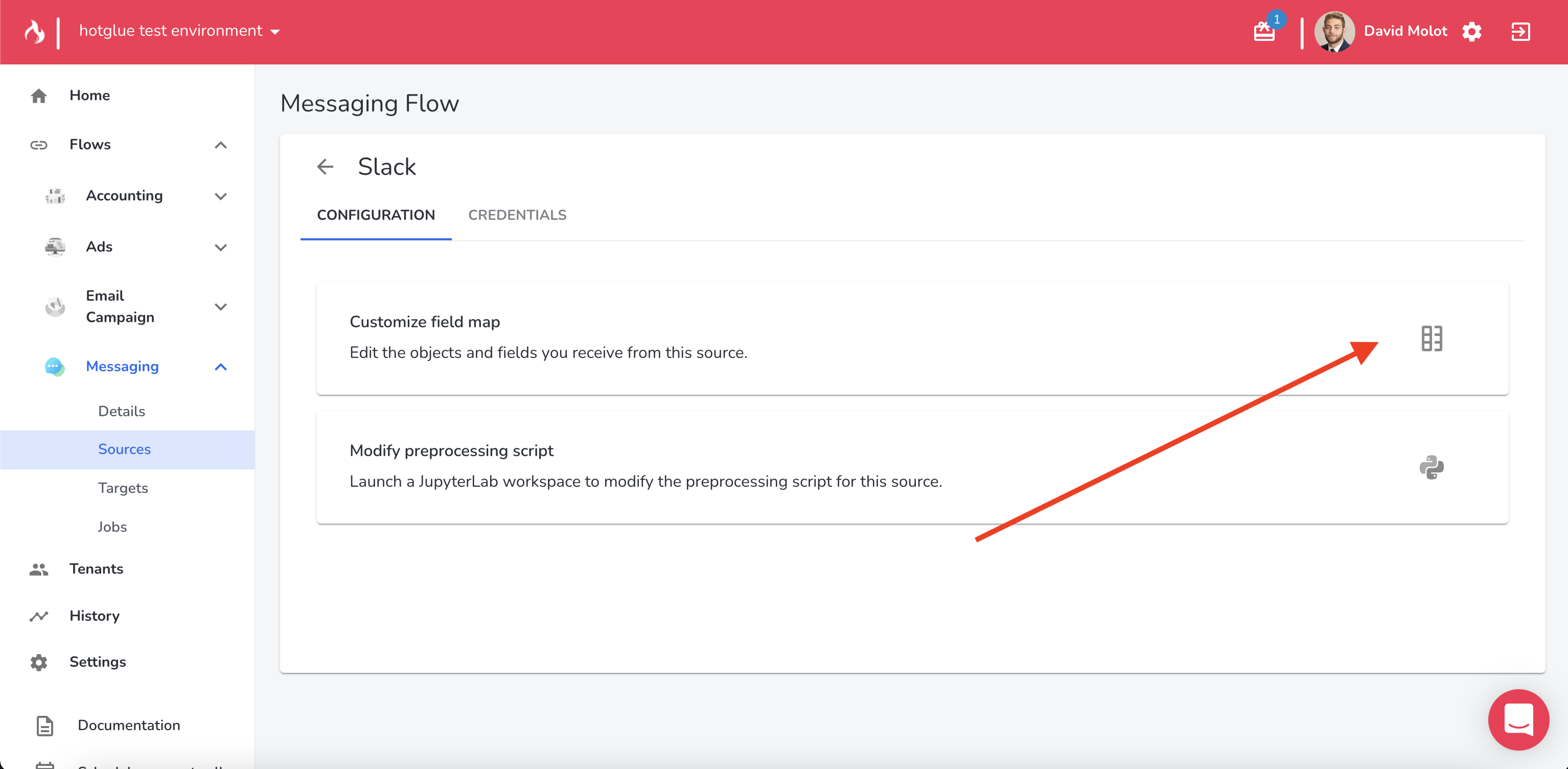The image size is (1568, 769).
Task: Click David Molot's profile avatar
Action: 1334,32
